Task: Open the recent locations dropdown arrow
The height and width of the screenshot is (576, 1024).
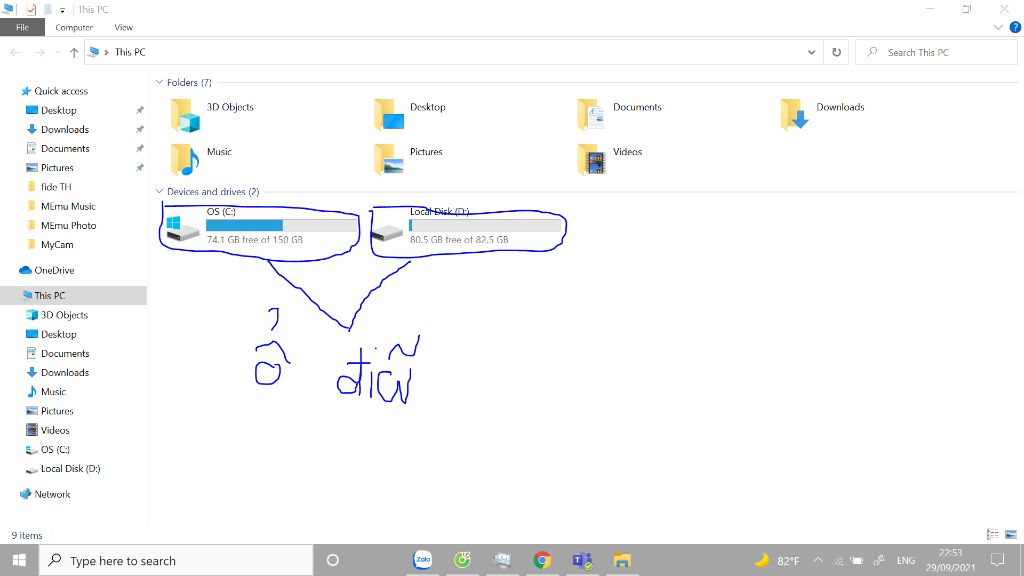Action: click(x=57, y=52)
